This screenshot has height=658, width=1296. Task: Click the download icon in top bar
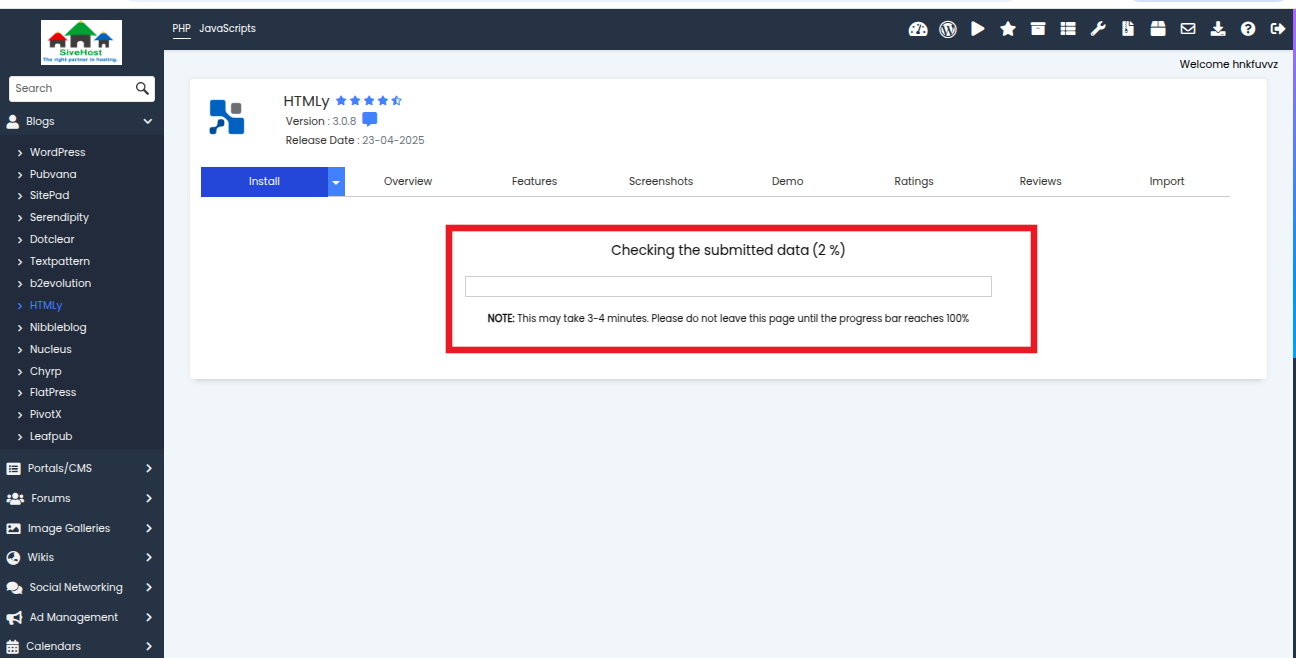pos(1218,29)
